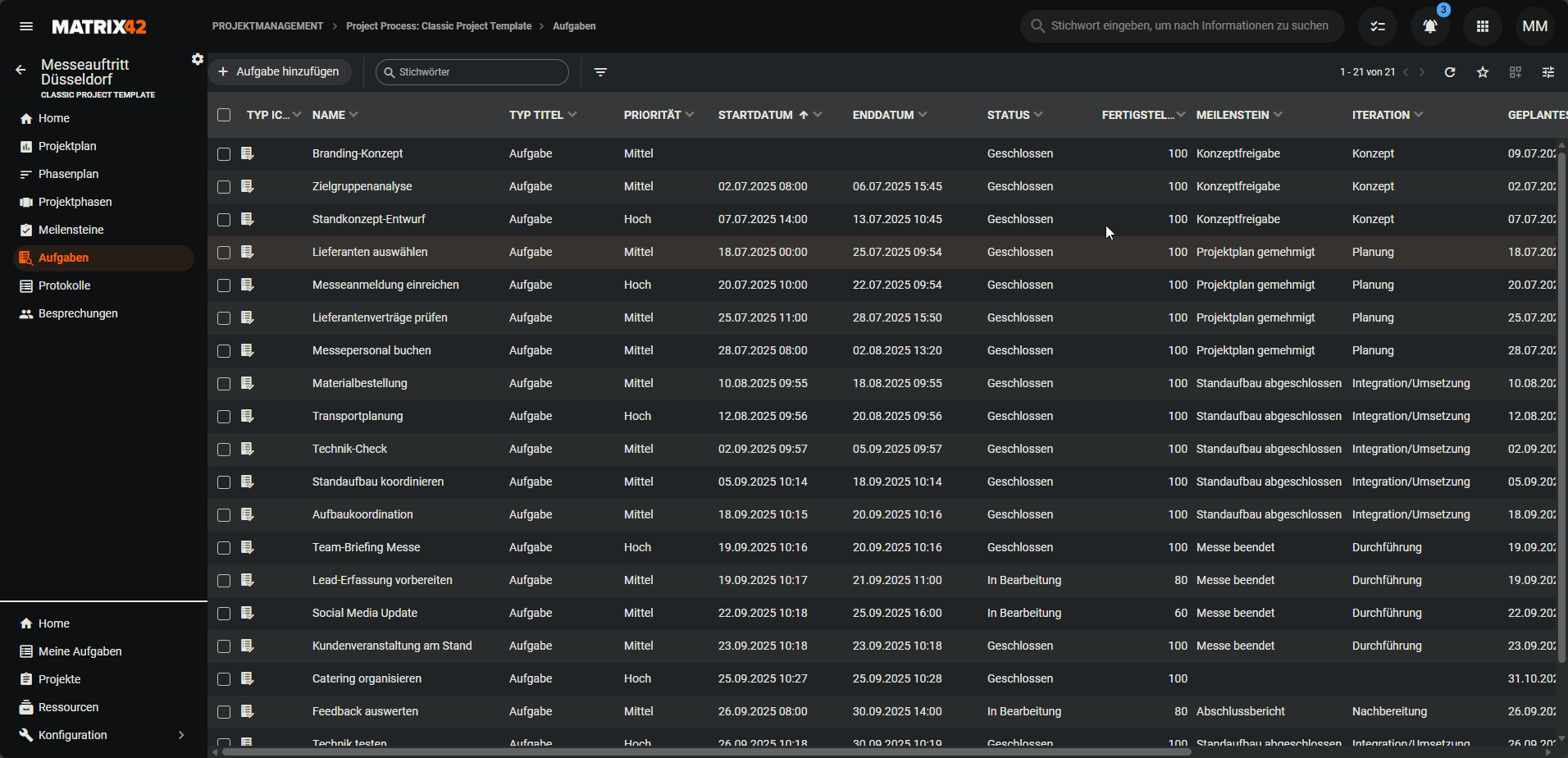Follow the Projektmanagement breadcrumb link
This screenshot has height=758, width=1568.
(267, 26)
